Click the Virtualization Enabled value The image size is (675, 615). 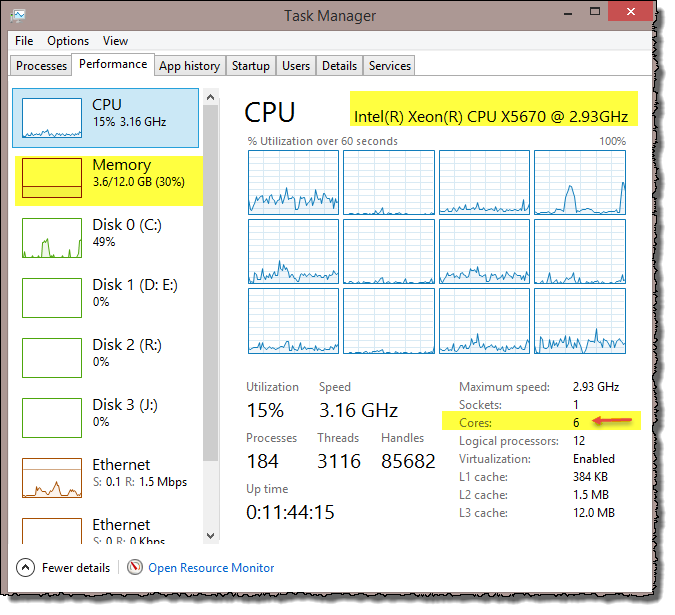coord(594,459)
